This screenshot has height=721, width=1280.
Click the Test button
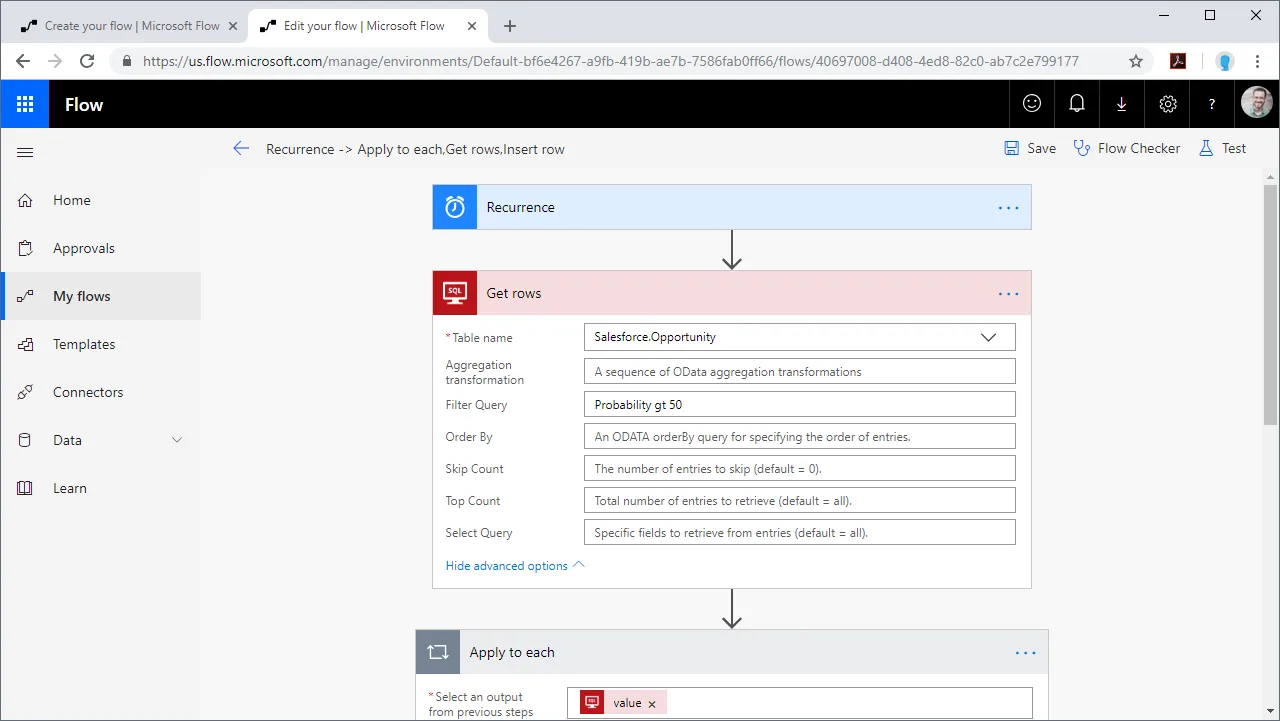click(x=1222, y=148)
